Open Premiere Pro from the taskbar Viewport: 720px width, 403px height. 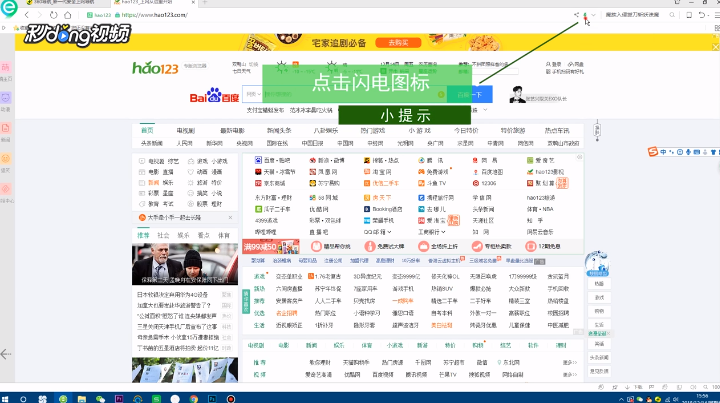[x=119, y=399]
